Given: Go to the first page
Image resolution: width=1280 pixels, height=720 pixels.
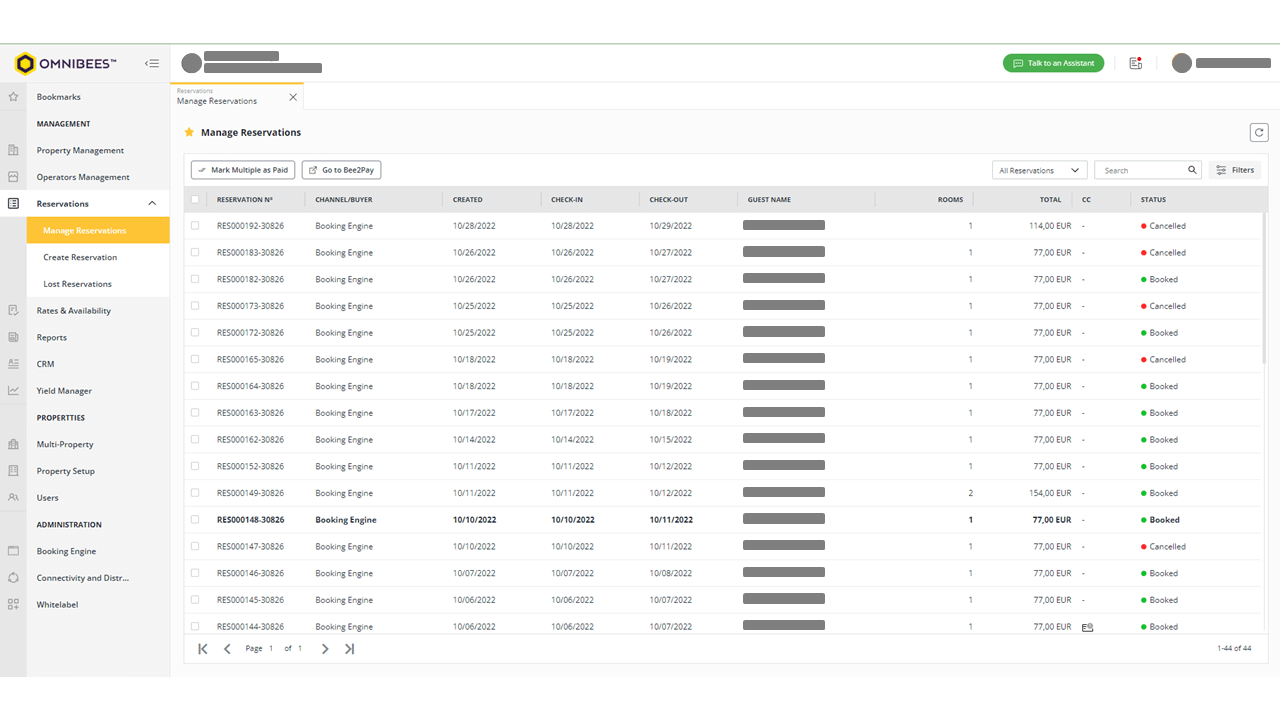Looking at the screenshot, I should (203, 649).
